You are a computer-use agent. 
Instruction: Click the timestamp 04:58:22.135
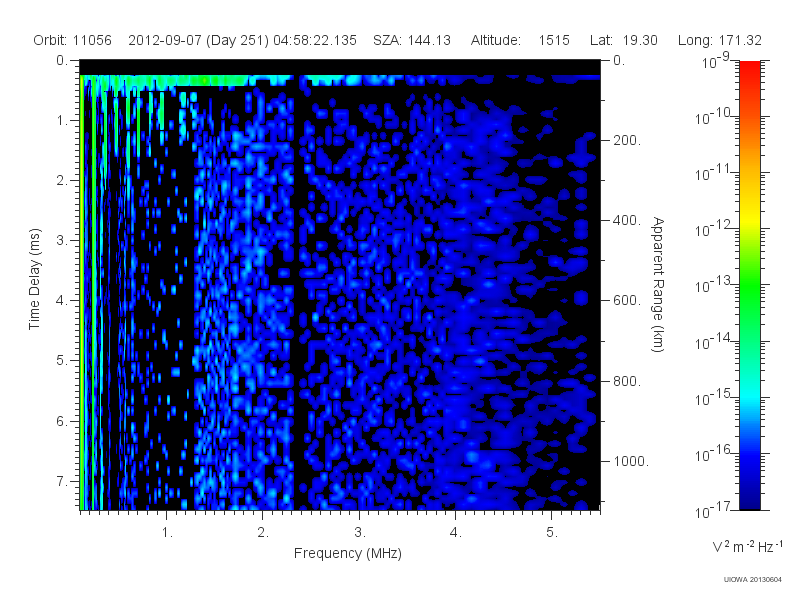[x=315, y=40]
